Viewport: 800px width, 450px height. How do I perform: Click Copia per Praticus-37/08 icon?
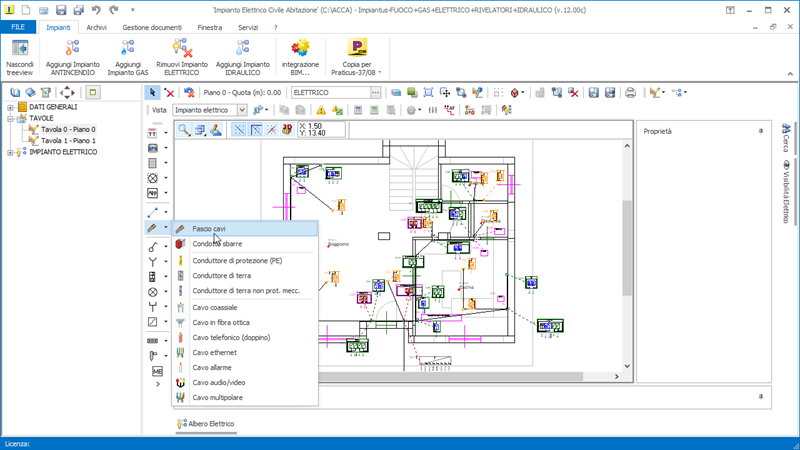357,47
